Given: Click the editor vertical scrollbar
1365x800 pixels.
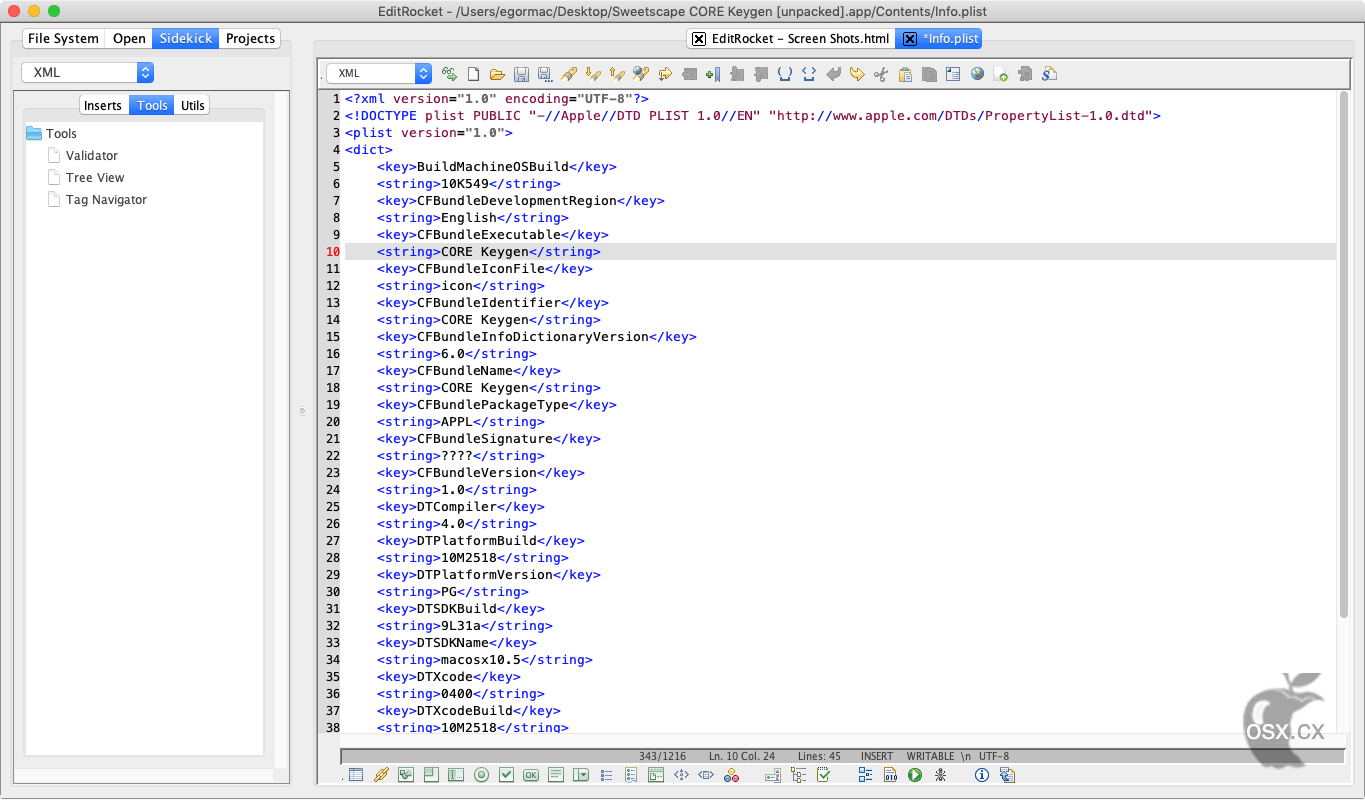Looking at the screenshot, I should (1343, 355).
